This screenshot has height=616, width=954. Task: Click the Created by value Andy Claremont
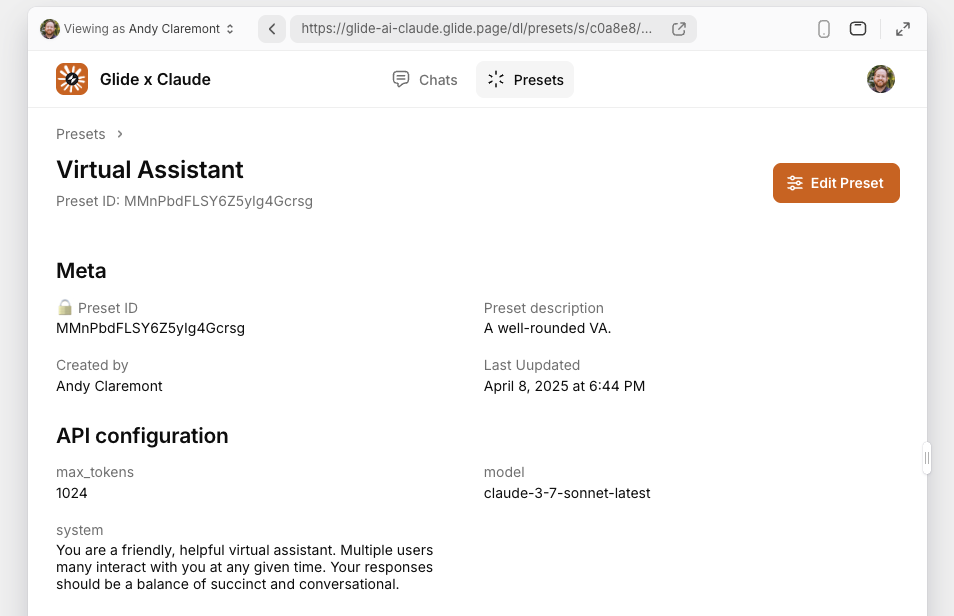click(109, 386)
